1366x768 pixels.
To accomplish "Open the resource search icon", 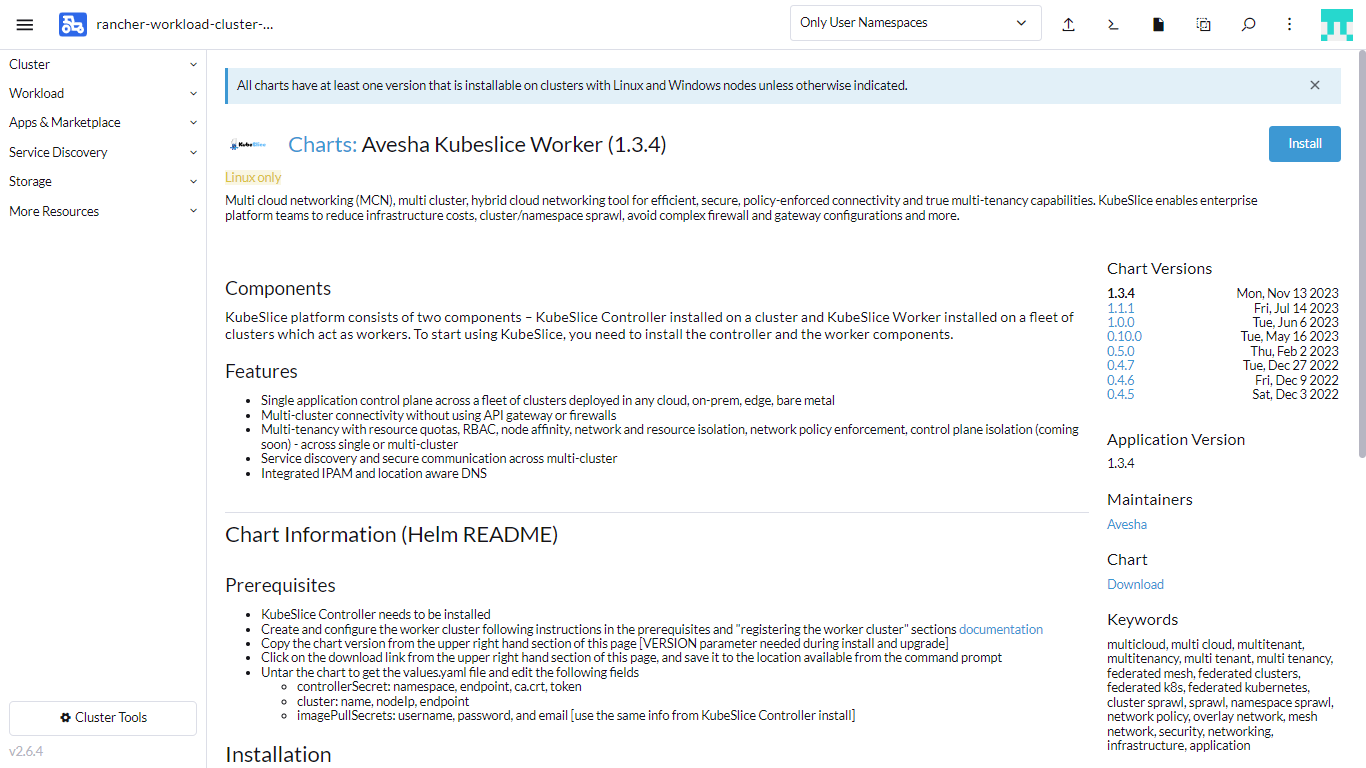I will 1248,24.
